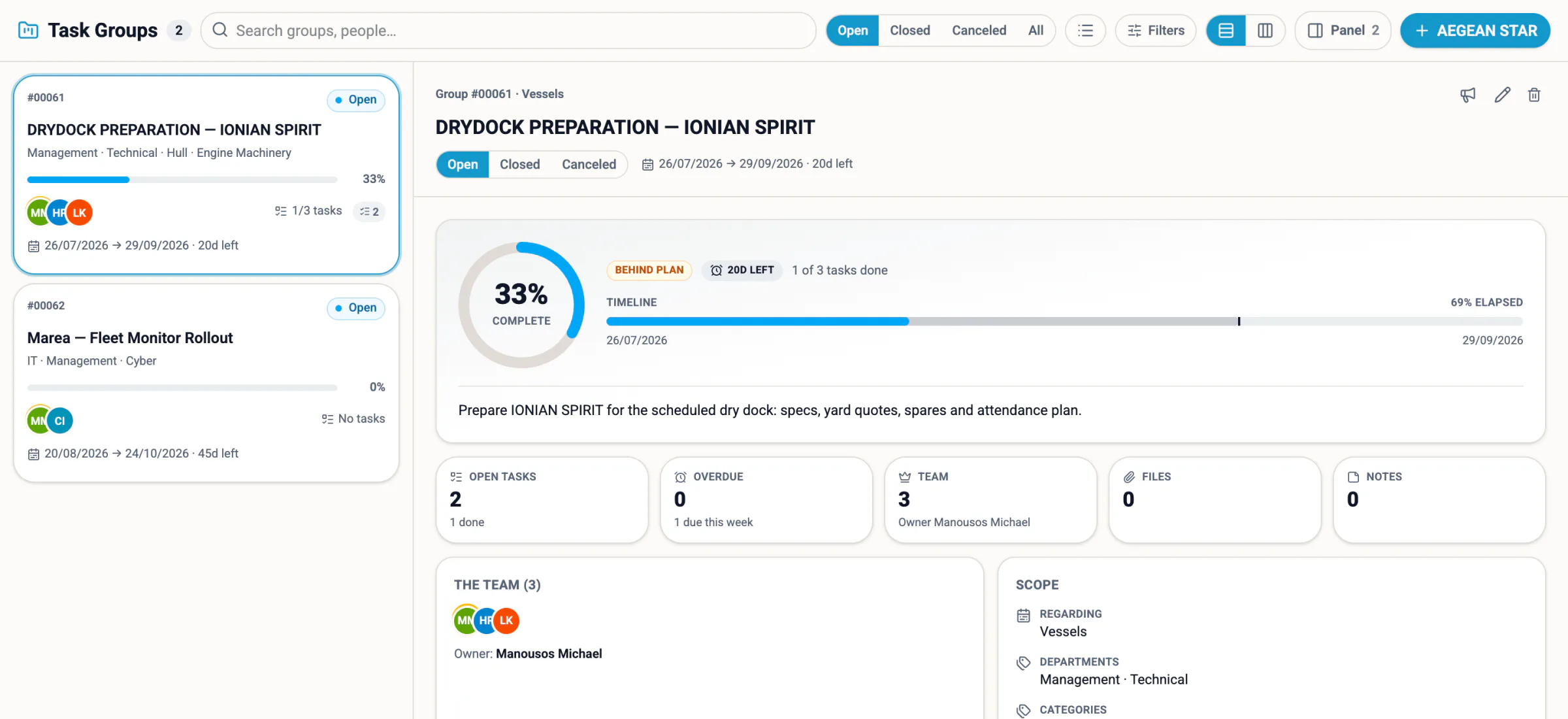Set group status to Canceled in detail
This screenshot has height=719, width=1568.
tap(589, 164)
